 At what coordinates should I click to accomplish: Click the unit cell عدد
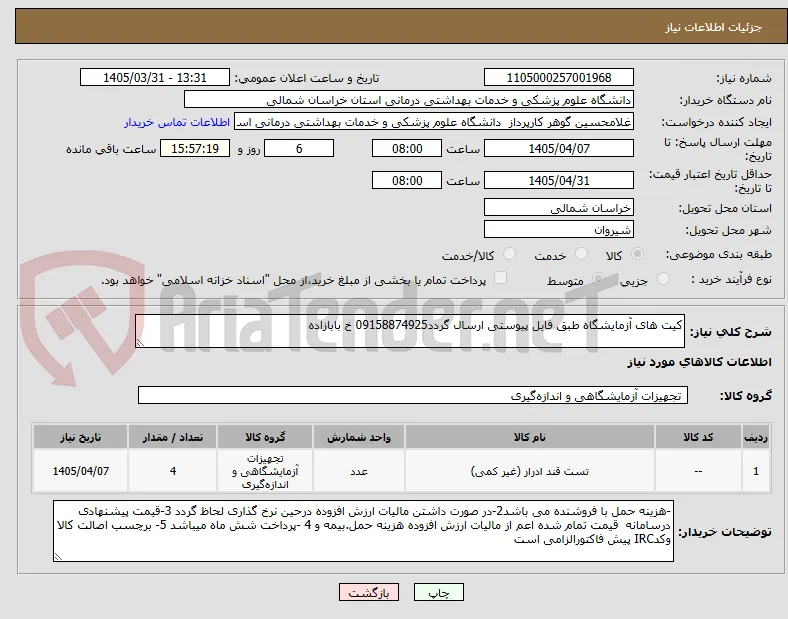point(359,471)
